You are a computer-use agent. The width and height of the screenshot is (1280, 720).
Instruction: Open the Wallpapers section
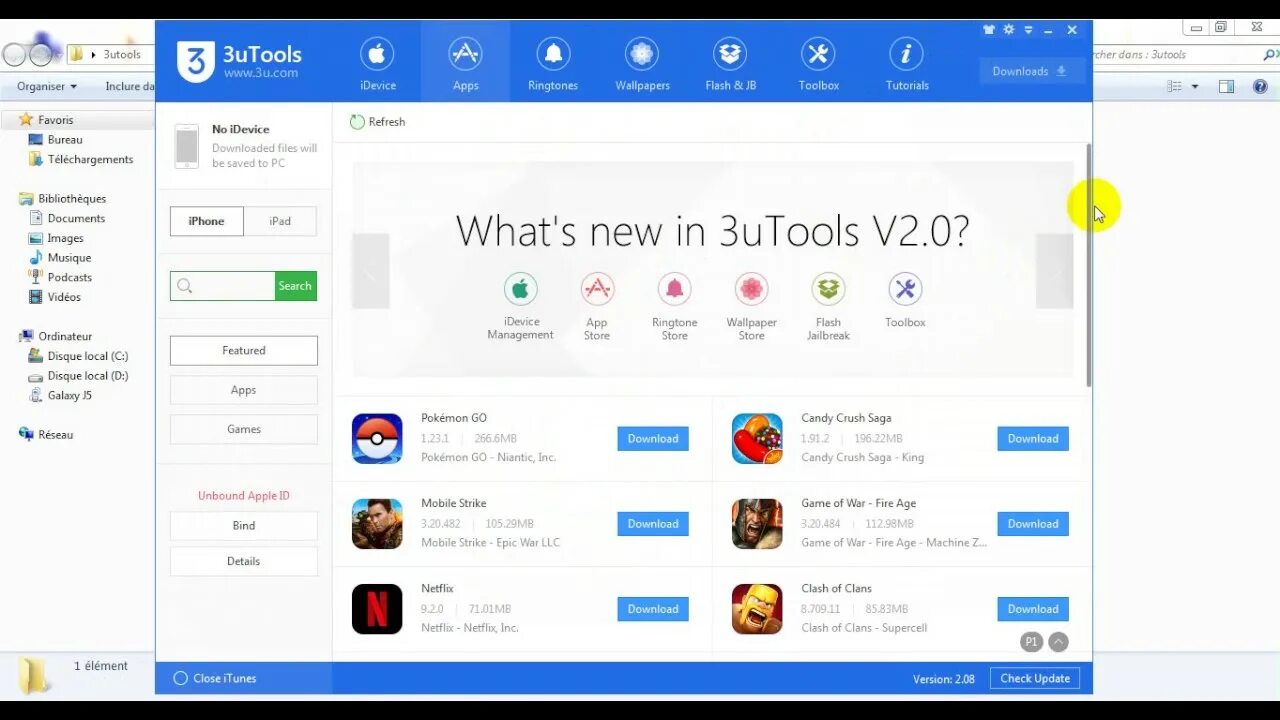642,63
